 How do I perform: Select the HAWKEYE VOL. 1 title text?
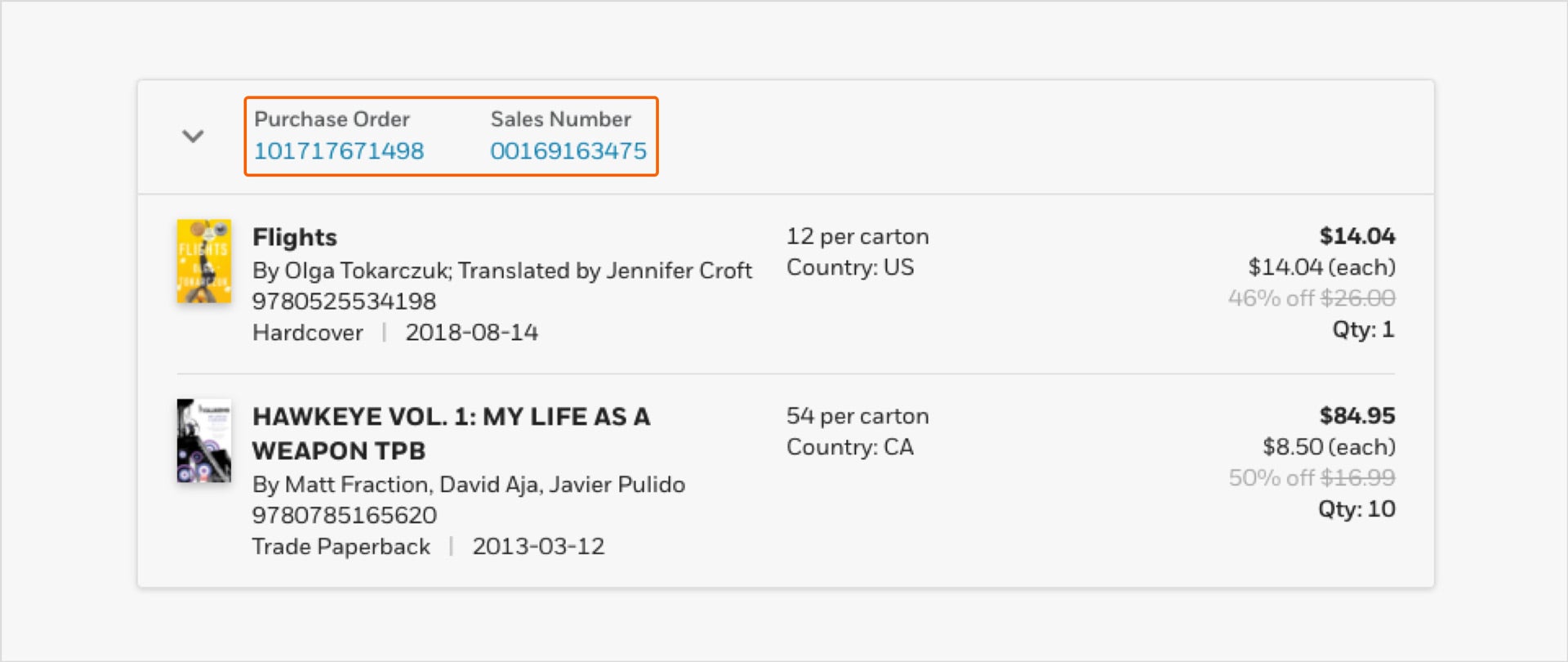pyautogui.click(x=452, y=433)
